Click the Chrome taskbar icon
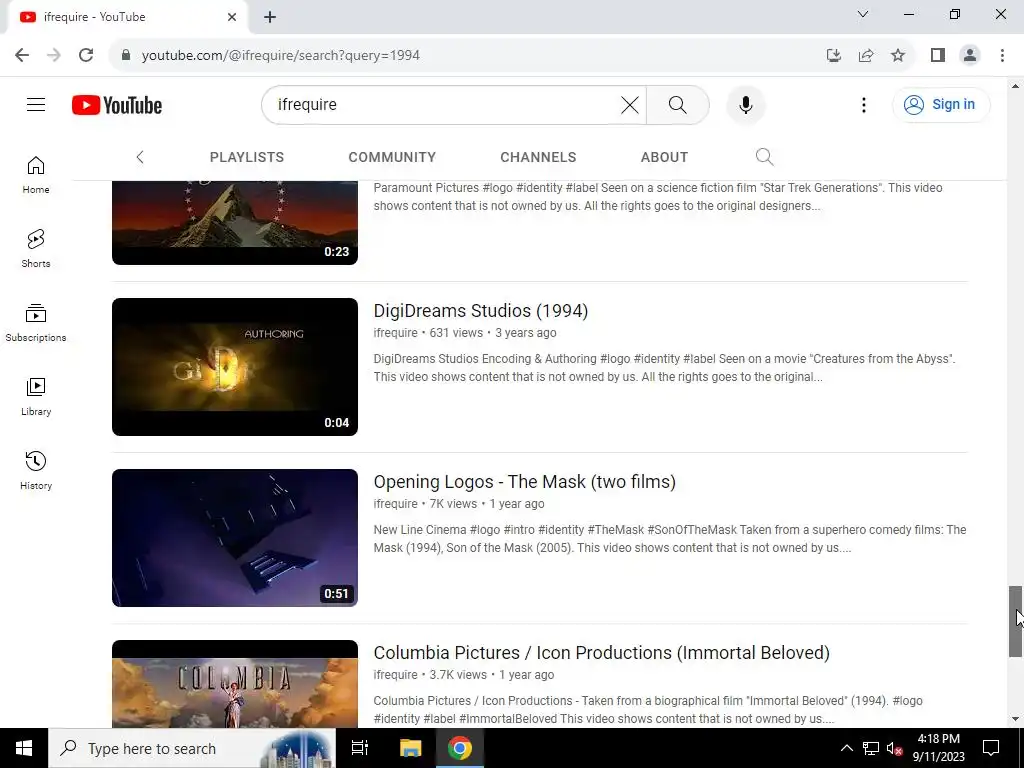The image size is (1024, 768). [460, 748]
